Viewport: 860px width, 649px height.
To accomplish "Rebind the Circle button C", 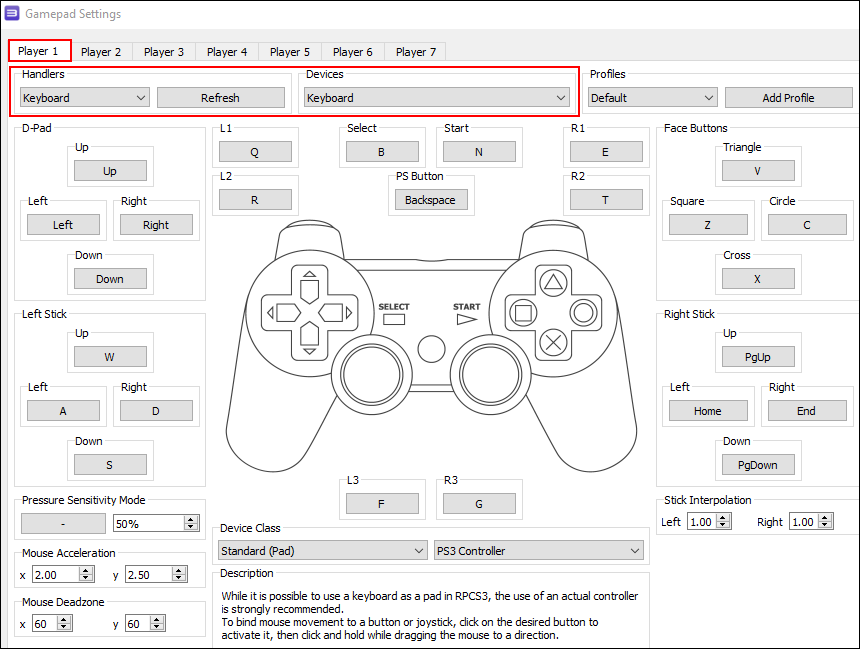I will tap(807, 225).
